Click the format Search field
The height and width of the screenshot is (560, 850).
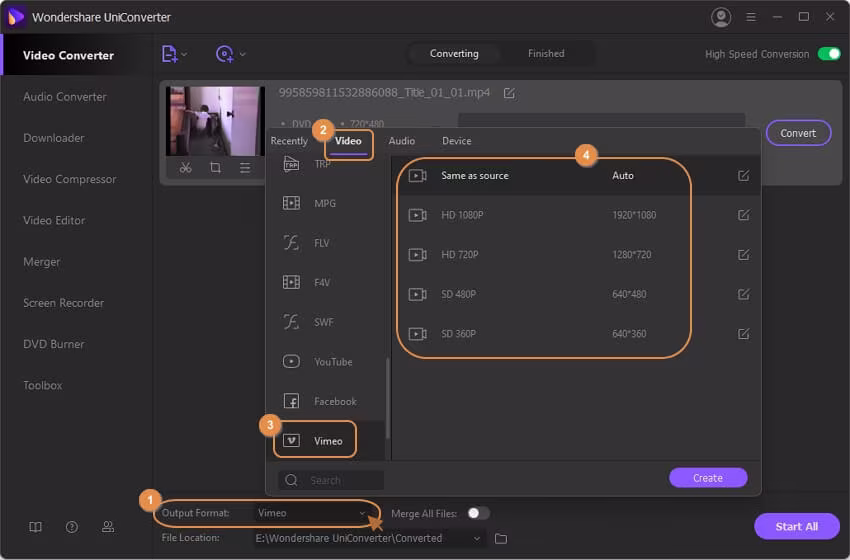coord(331,480)
